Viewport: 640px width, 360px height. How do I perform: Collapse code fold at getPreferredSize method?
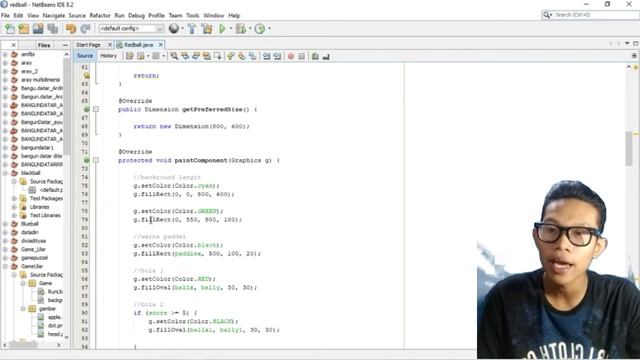[96, 109]
